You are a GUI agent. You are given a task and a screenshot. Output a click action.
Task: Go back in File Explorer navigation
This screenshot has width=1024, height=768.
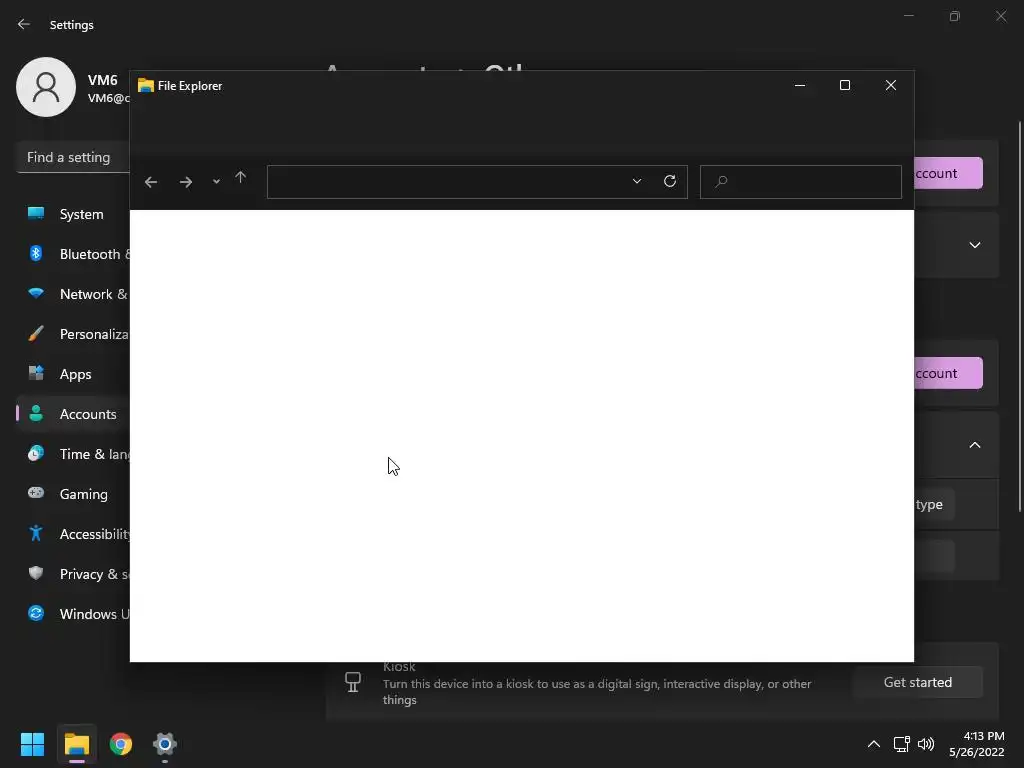pyautogui.click(x=151, y=182)
